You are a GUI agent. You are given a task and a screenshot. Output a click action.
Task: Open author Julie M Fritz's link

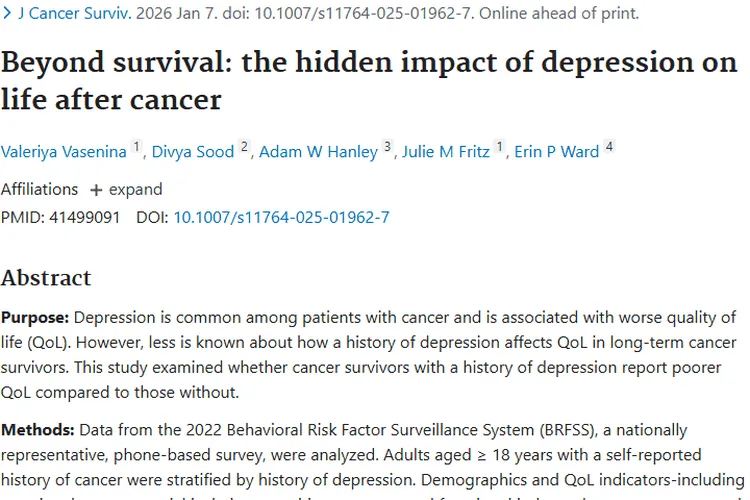tap(446, 152)
